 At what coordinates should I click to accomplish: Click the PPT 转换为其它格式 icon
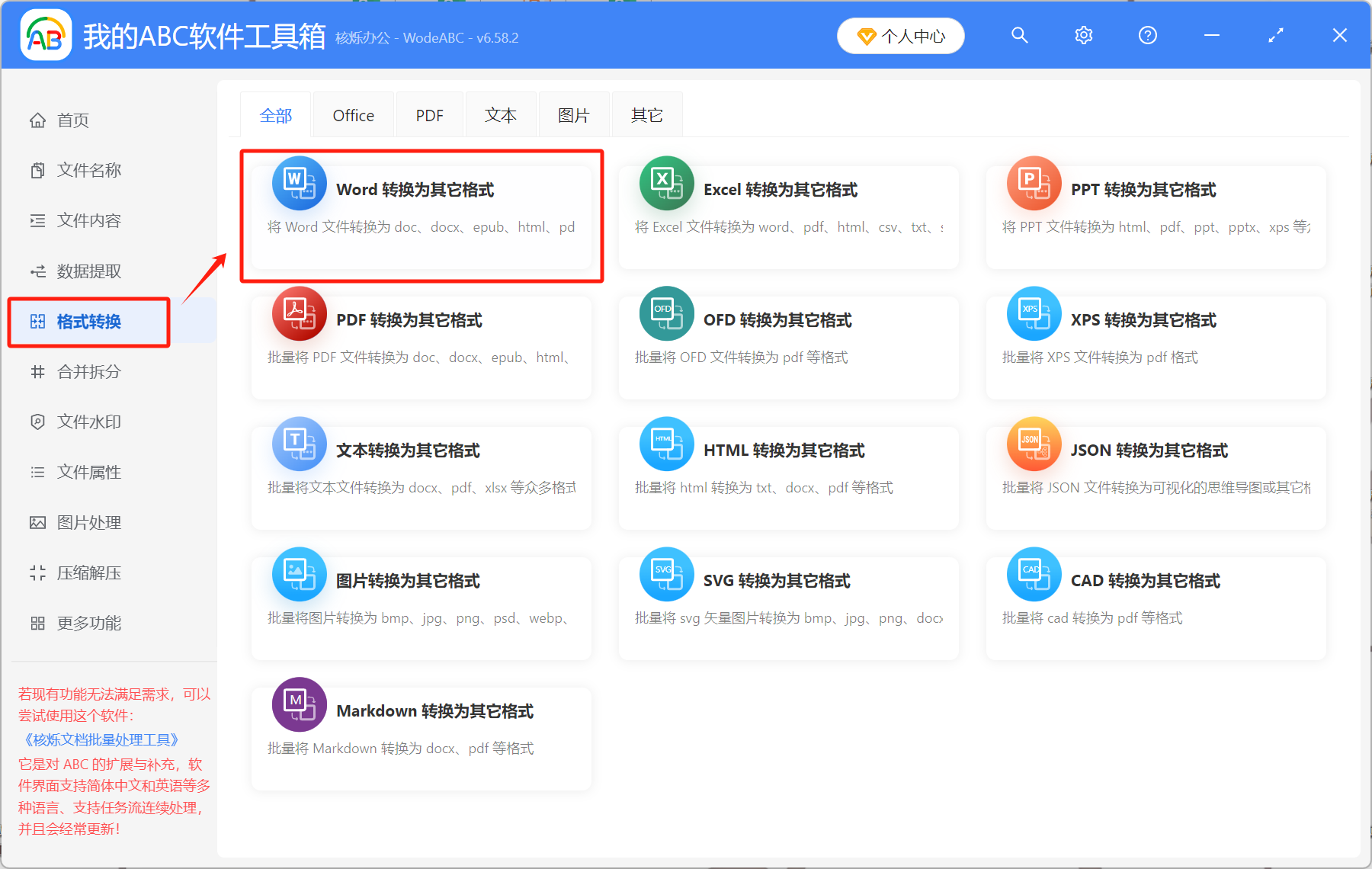pyautogui.click(x=1034, y=183)
